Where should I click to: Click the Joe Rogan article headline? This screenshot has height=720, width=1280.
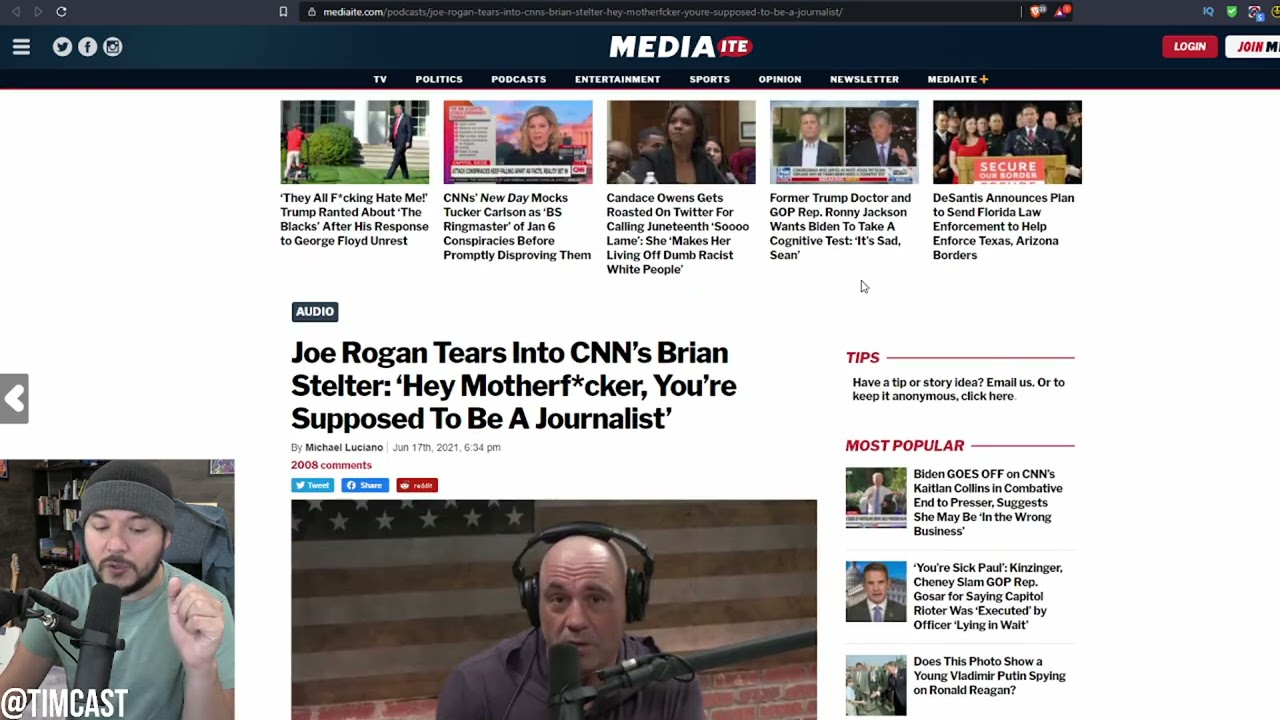[514, 386]
